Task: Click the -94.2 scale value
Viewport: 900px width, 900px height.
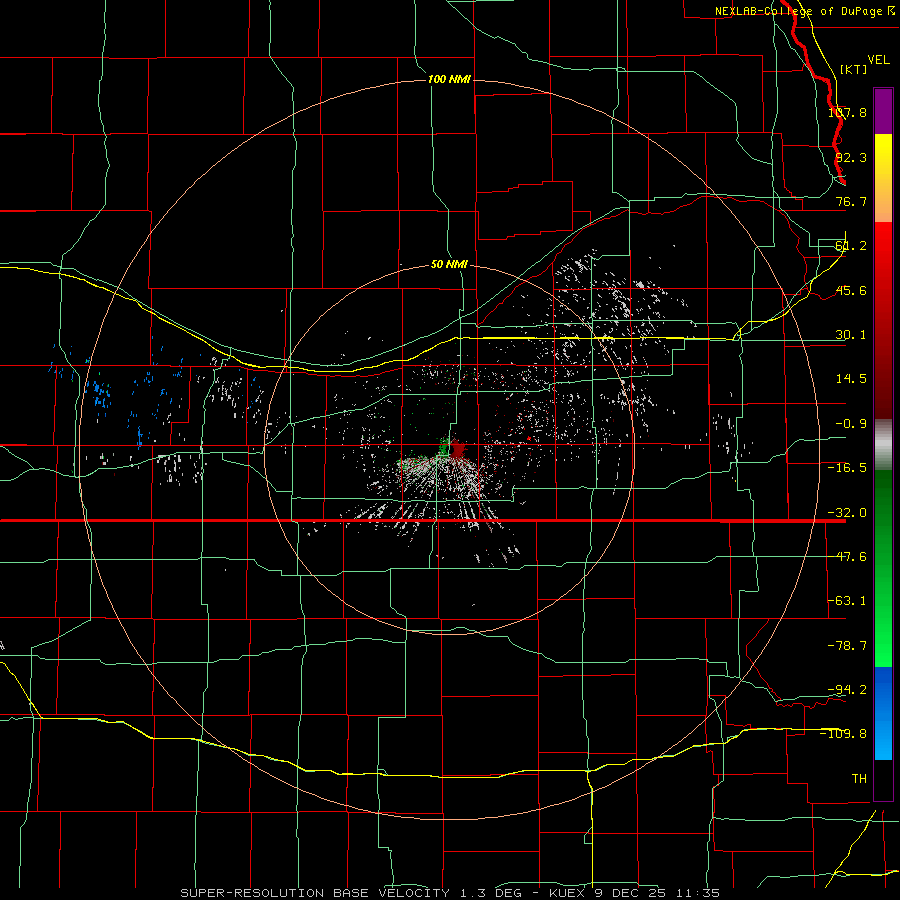Action: (x=847, y=689)
